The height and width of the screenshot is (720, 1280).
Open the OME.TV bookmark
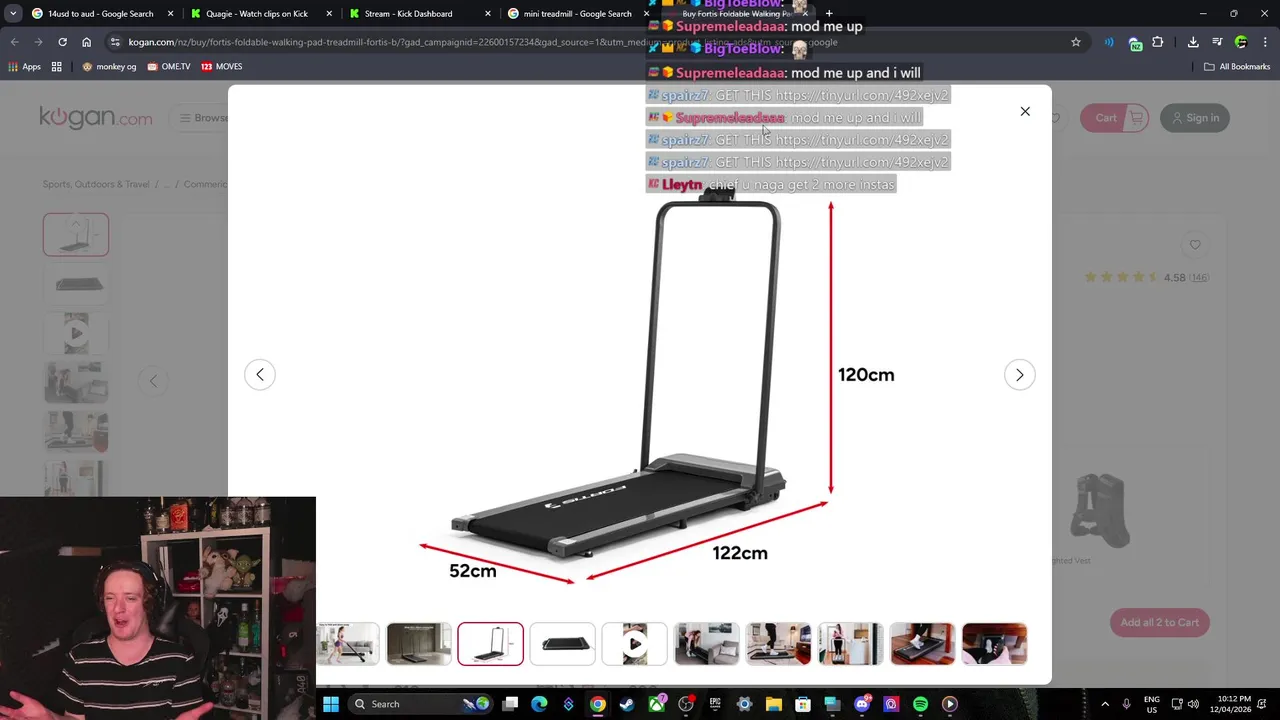(168, 67)
